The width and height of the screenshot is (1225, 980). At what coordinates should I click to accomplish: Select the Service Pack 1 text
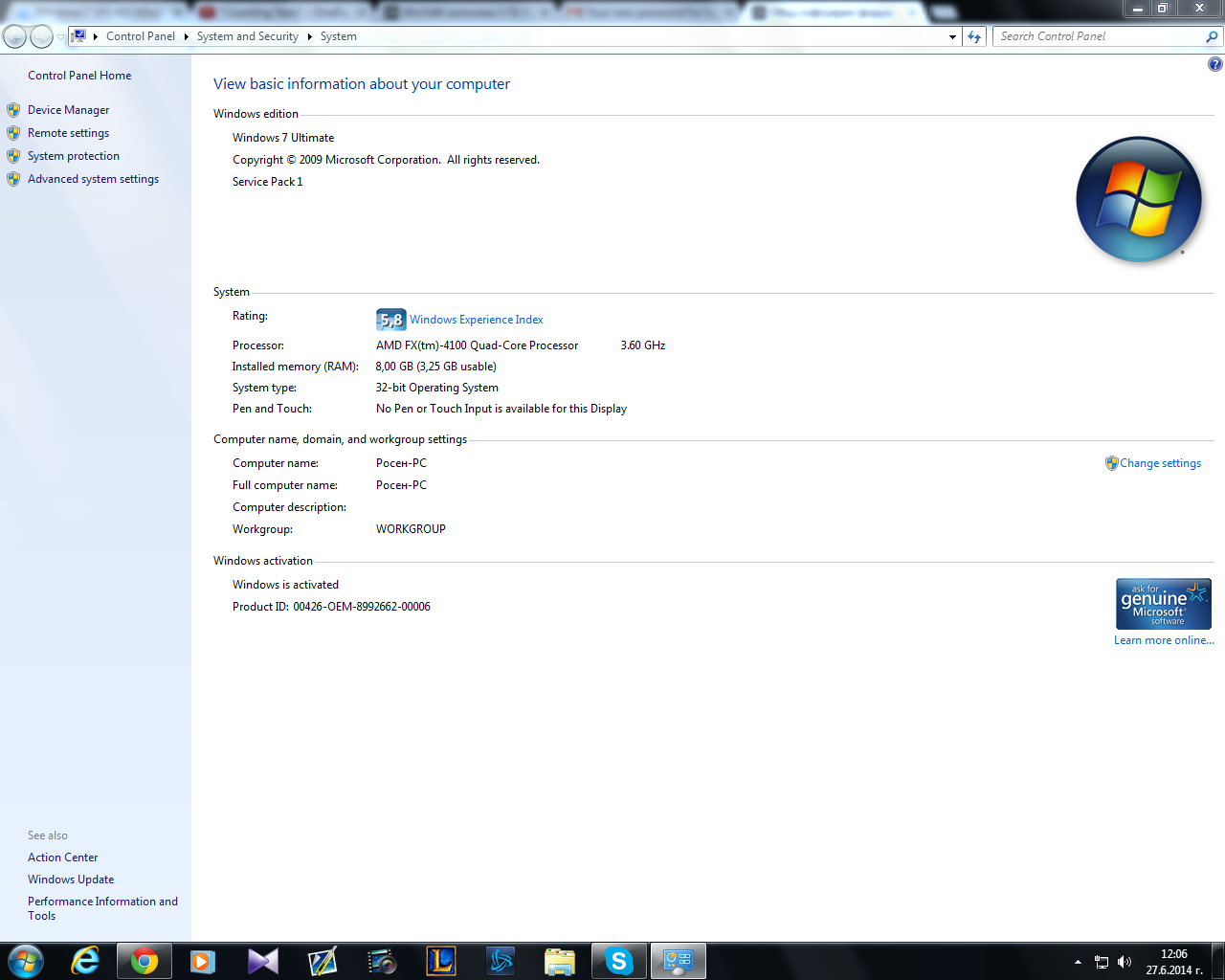click(x=268, y=182)
